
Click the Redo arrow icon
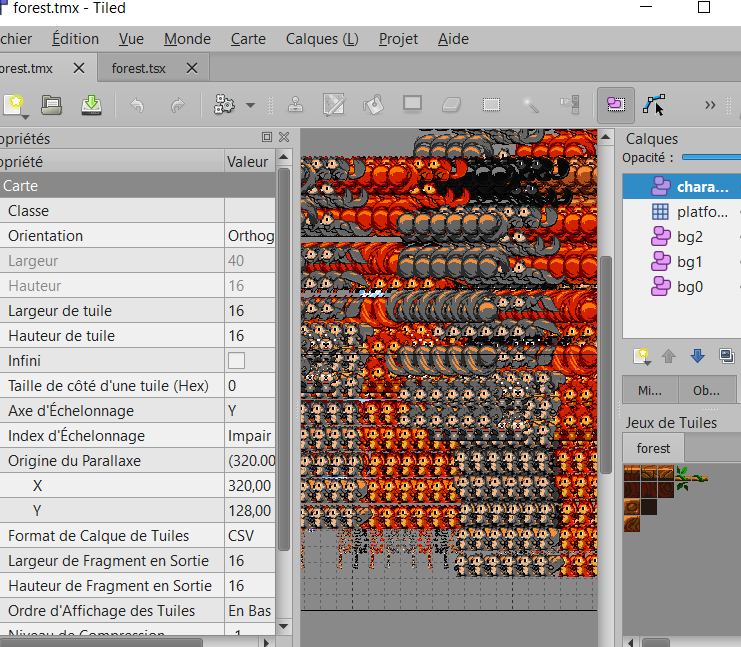178,105
